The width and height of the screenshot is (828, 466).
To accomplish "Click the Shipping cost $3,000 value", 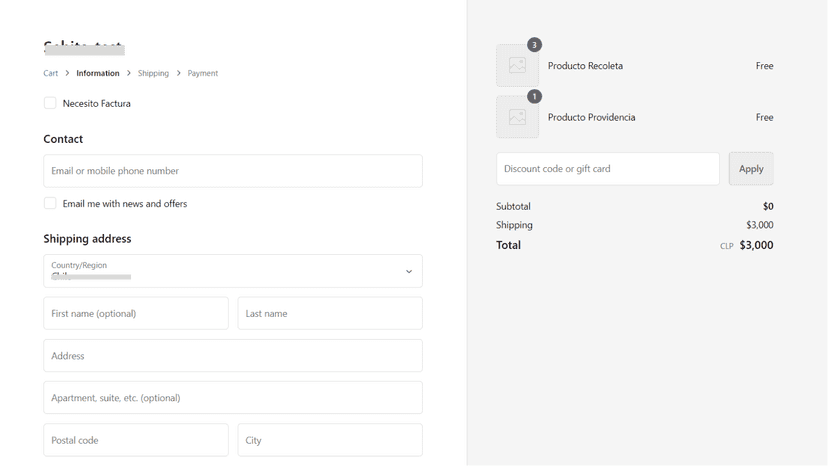I will [x=759, y=225].
